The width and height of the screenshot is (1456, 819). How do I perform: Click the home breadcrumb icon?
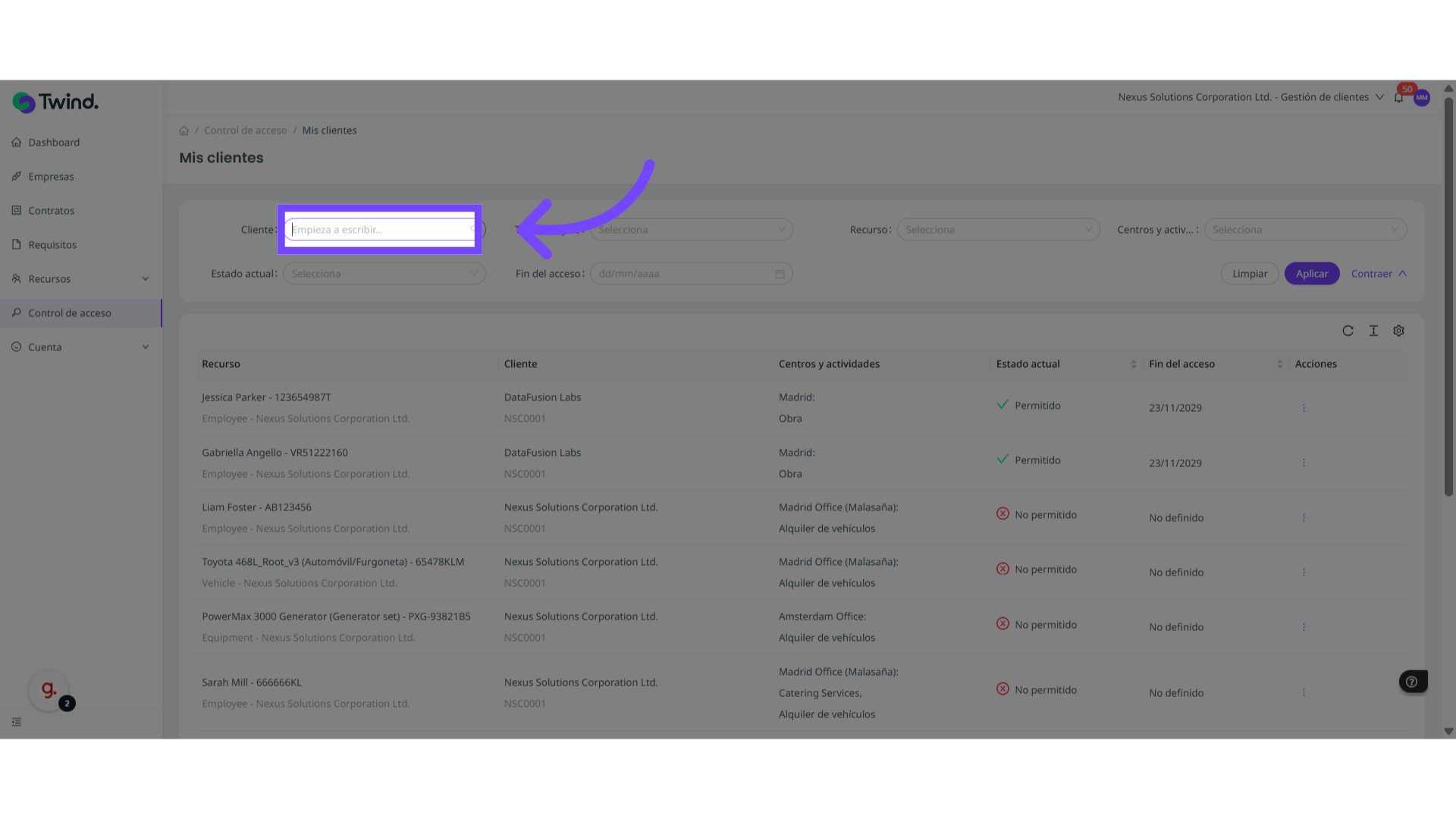(x=184, y=130)
